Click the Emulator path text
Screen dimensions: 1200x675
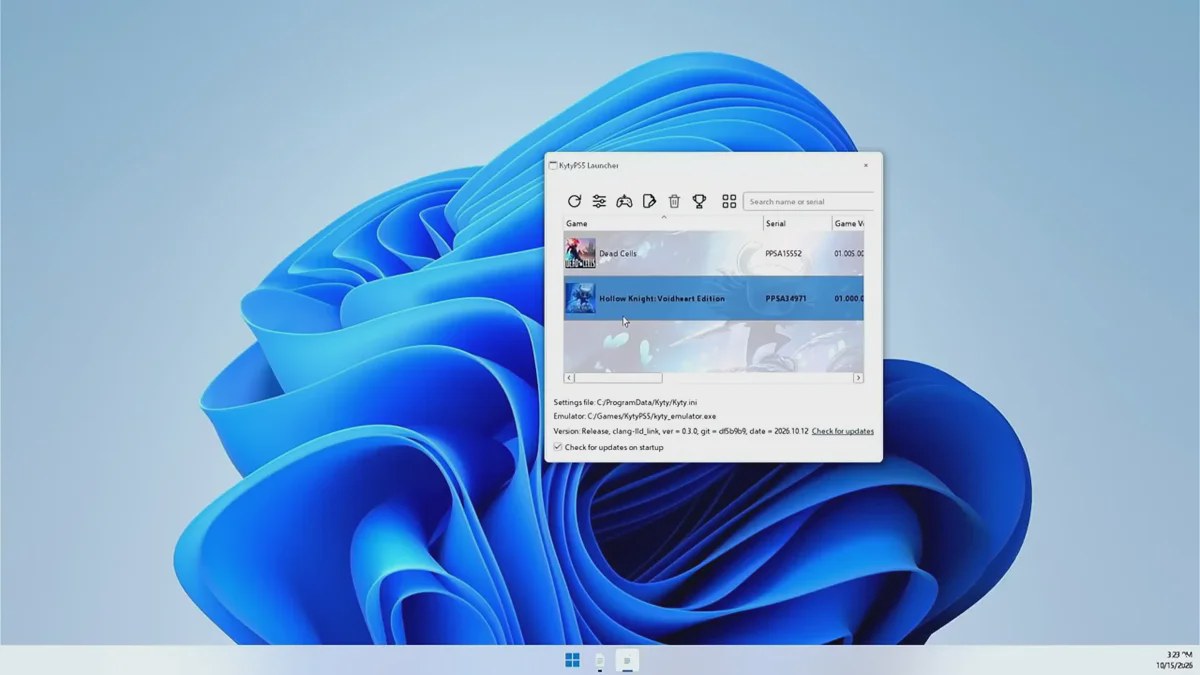tap(636, 416)
